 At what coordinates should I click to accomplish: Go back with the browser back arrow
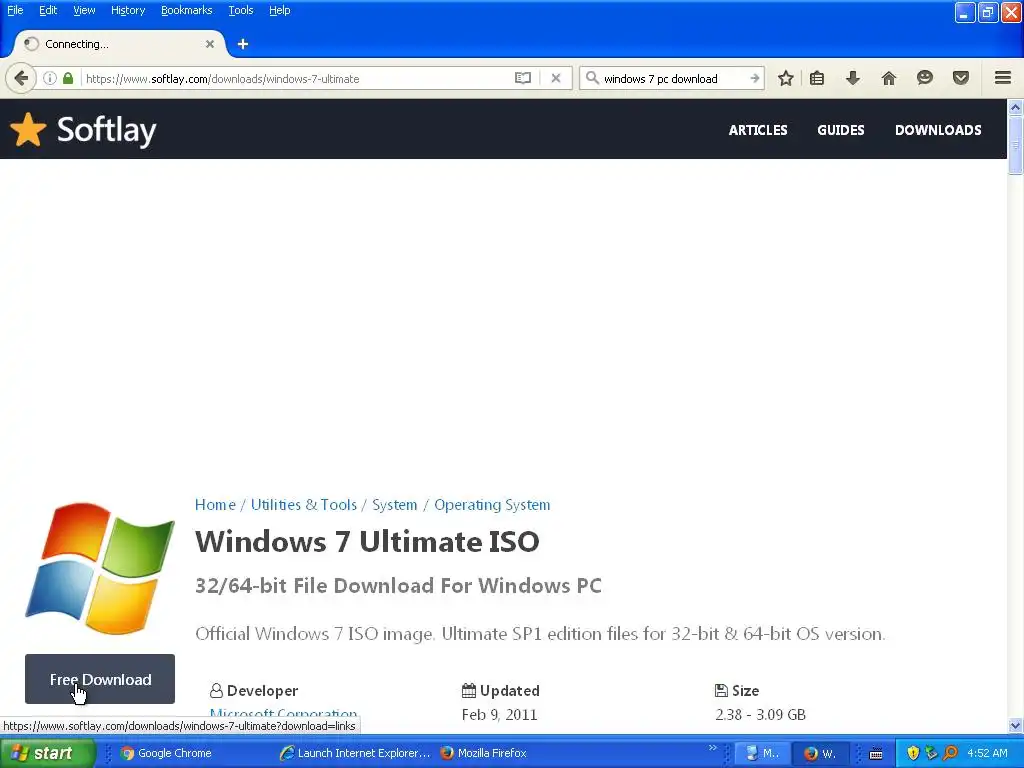tap(20, 78)
